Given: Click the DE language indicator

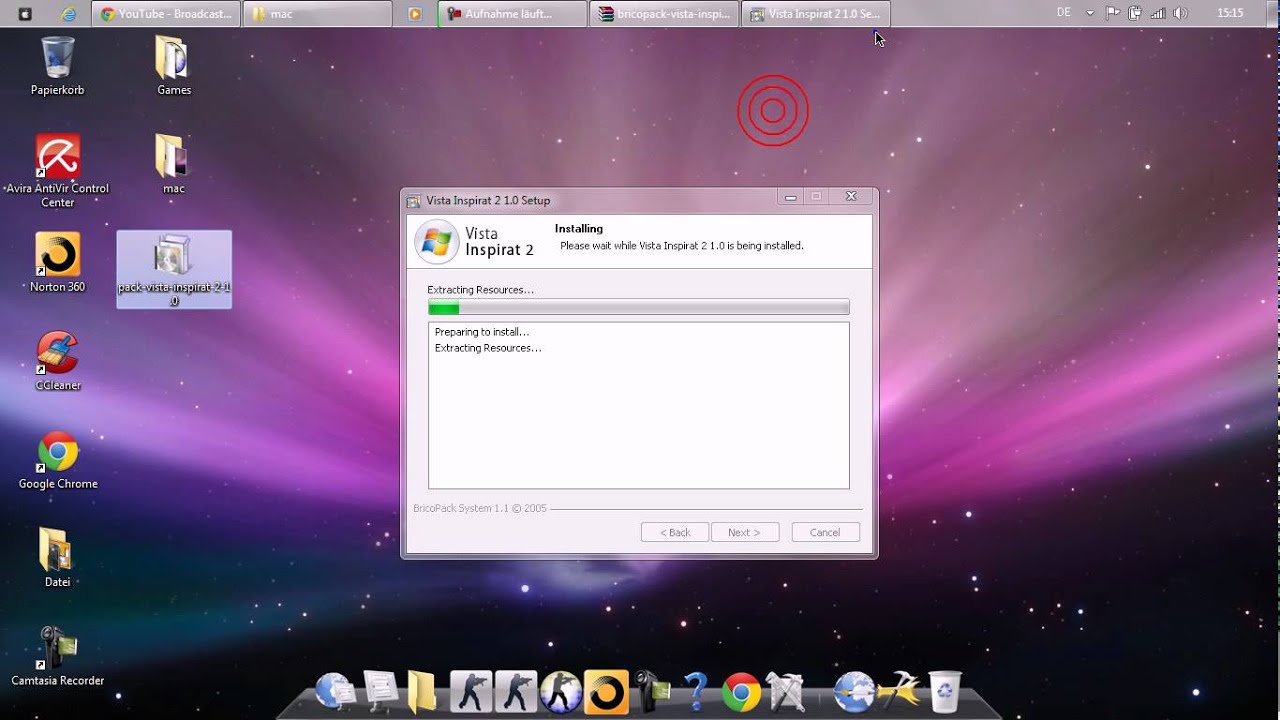Looking at the screenshot, I should (1063, 13).
